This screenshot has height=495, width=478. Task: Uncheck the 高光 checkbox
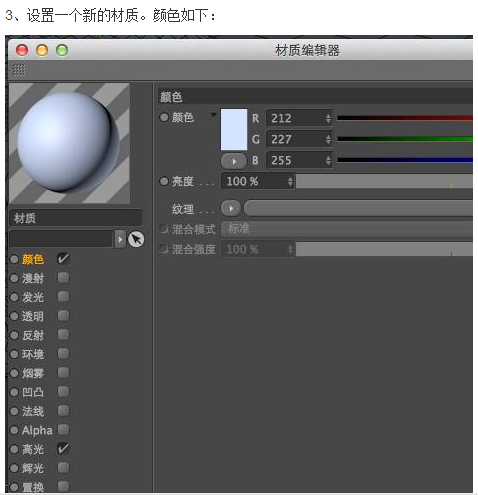[63, 449]
